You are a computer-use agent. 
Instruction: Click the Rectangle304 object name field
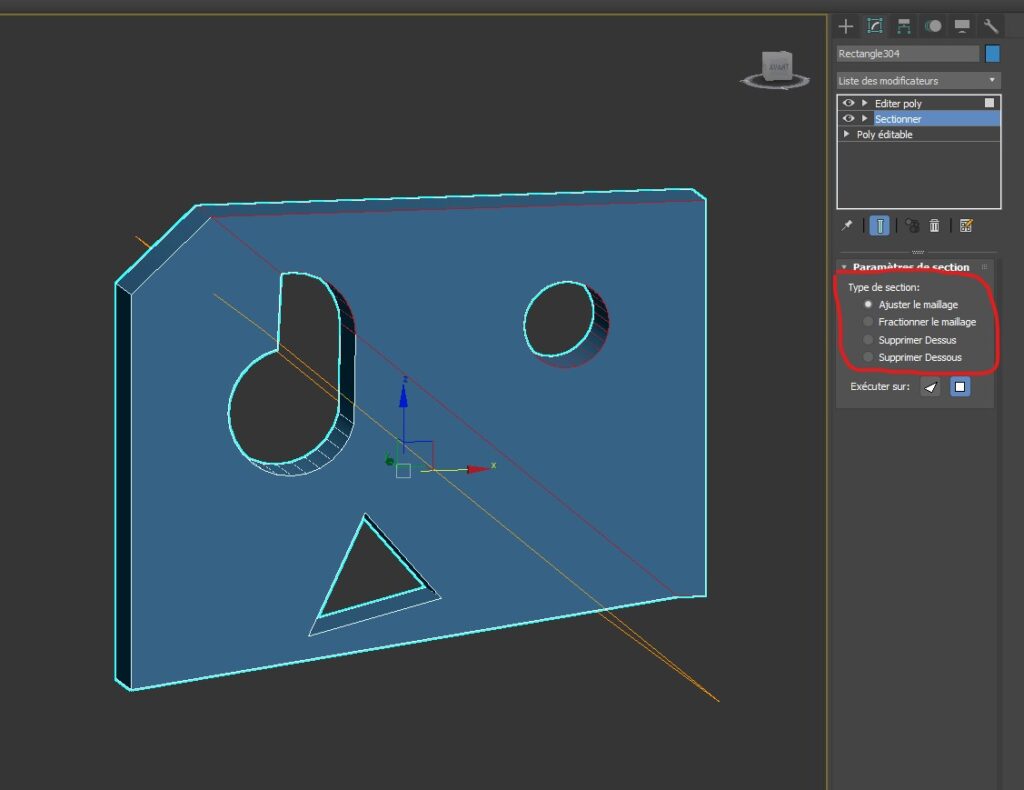coord(907,54)
